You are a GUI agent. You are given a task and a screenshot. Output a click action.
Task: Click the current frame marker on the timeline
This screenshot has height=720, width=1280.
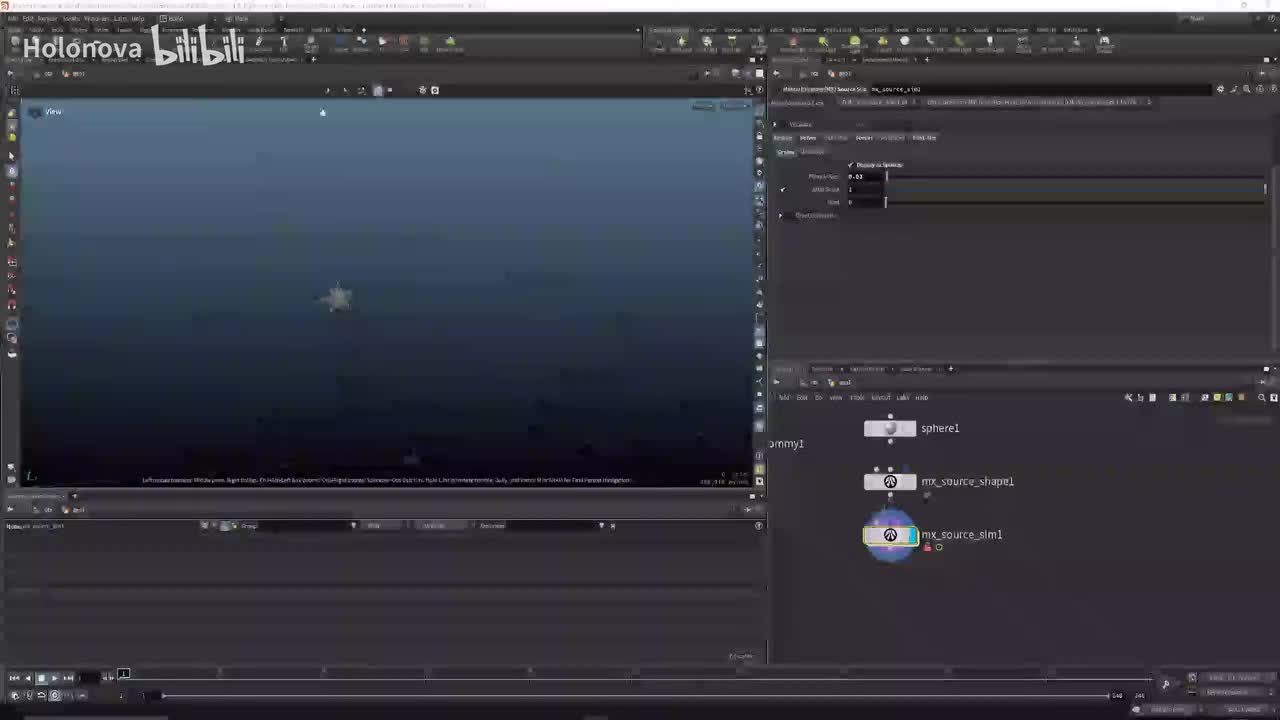click(x=124, y=674)
